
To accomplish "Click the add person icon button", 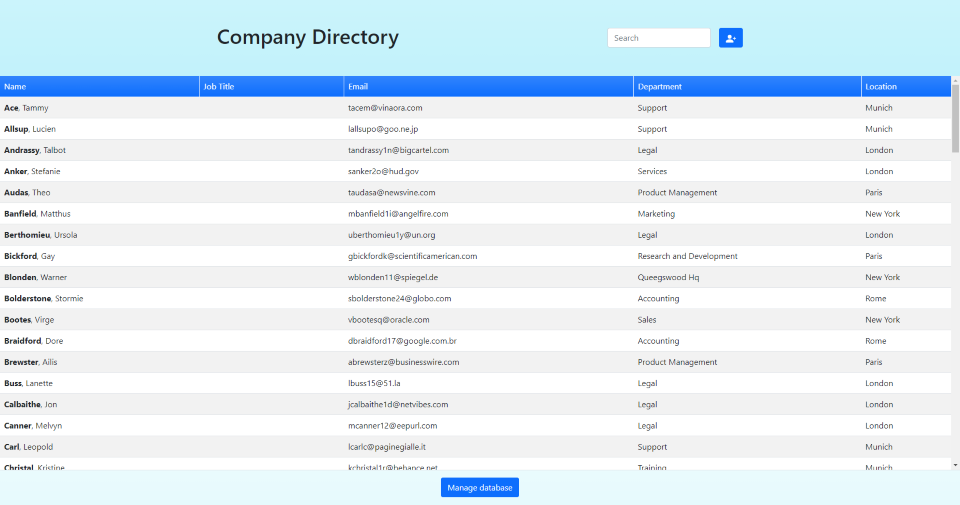I will (730, 38).
